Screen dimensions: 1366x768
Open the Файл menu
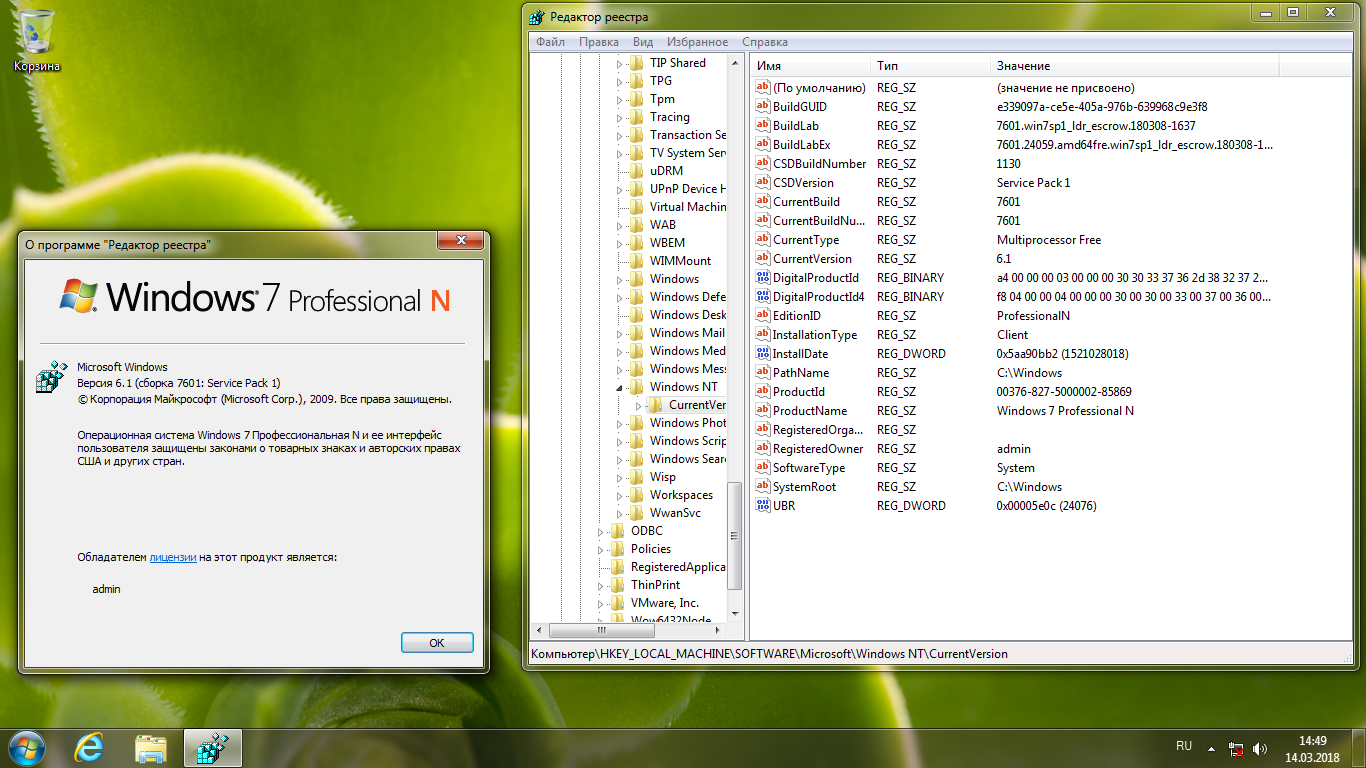(550, 42)
